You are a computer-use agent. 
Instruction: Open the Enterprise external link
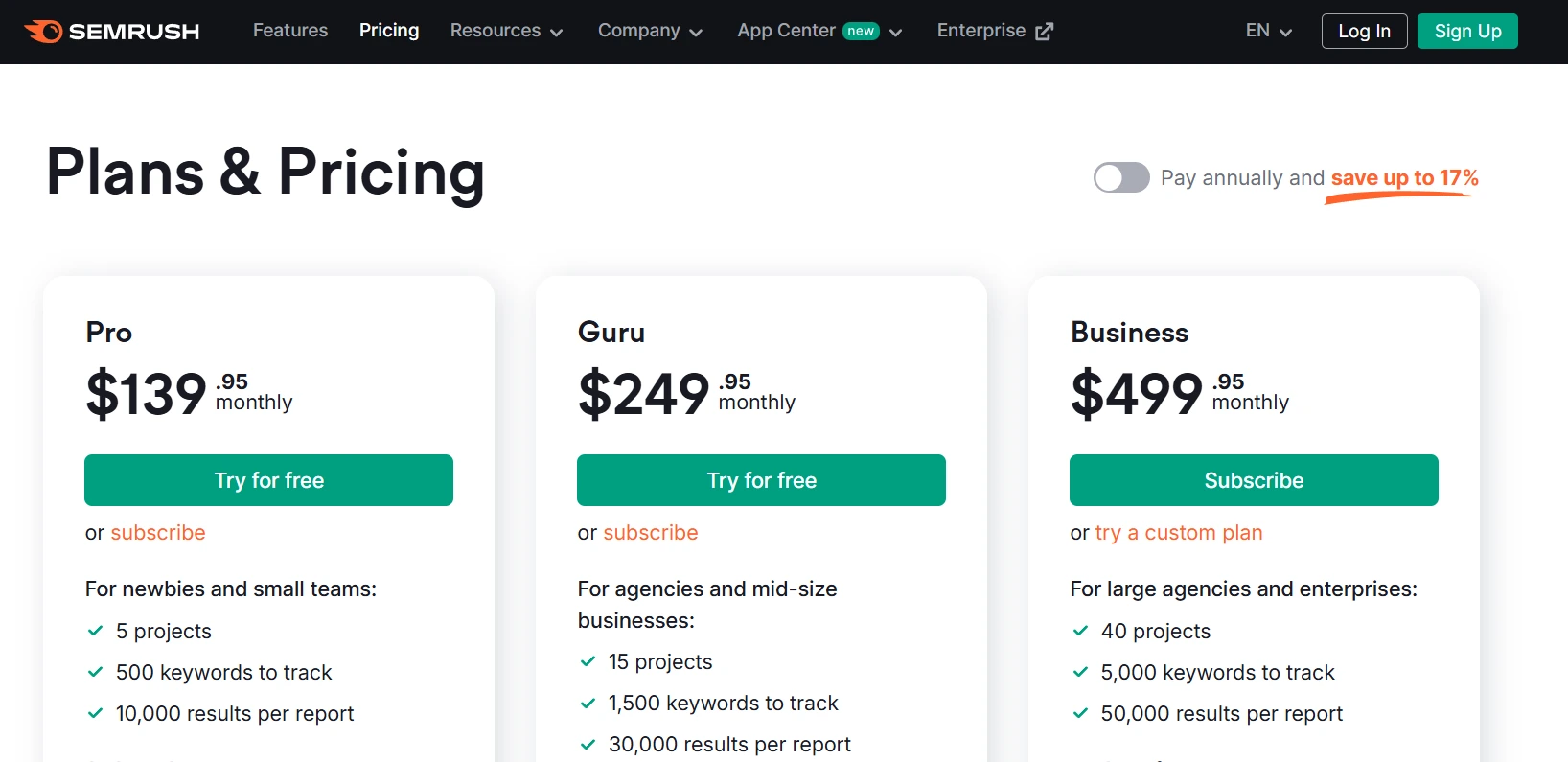pos(995,31)
